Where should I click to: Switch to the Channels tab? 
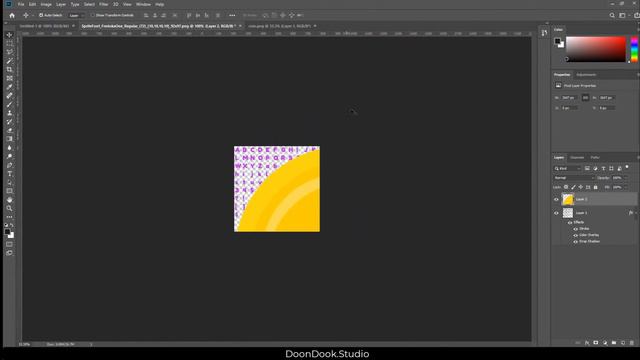[577, 158]
